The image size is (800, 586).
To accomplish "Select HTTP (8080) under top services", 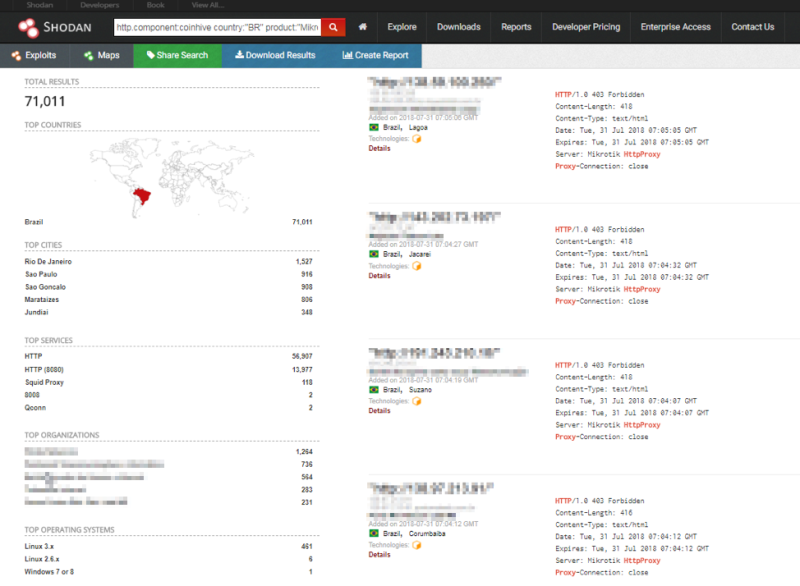I will point(46,369).
